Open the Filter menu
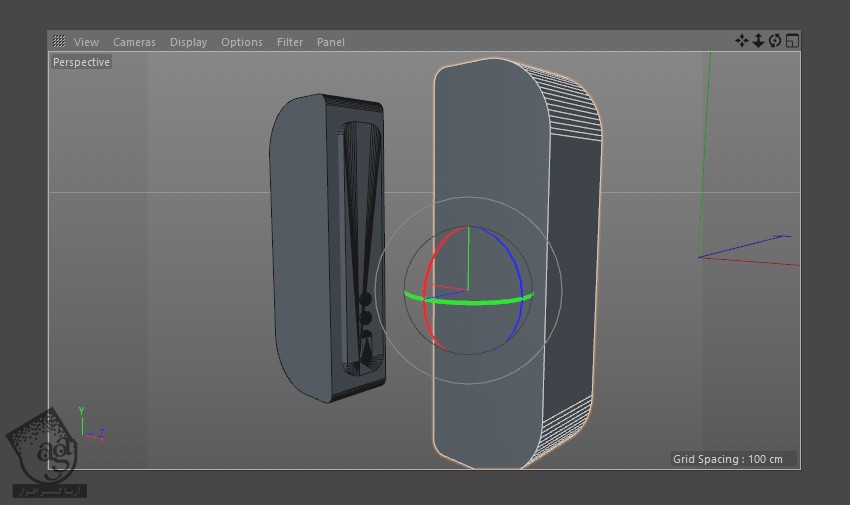Image resolution: width=850 pixels, height=505 pixels. (x=290, y=42)
